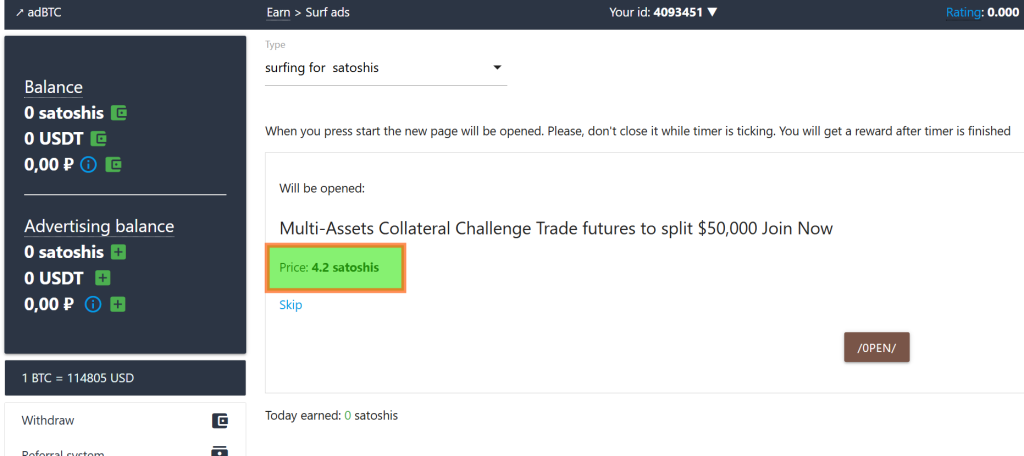Screen dimensions: 1024x456
Task: Click the satoshis balance wallet icon
Action: [x=119, y=113]
